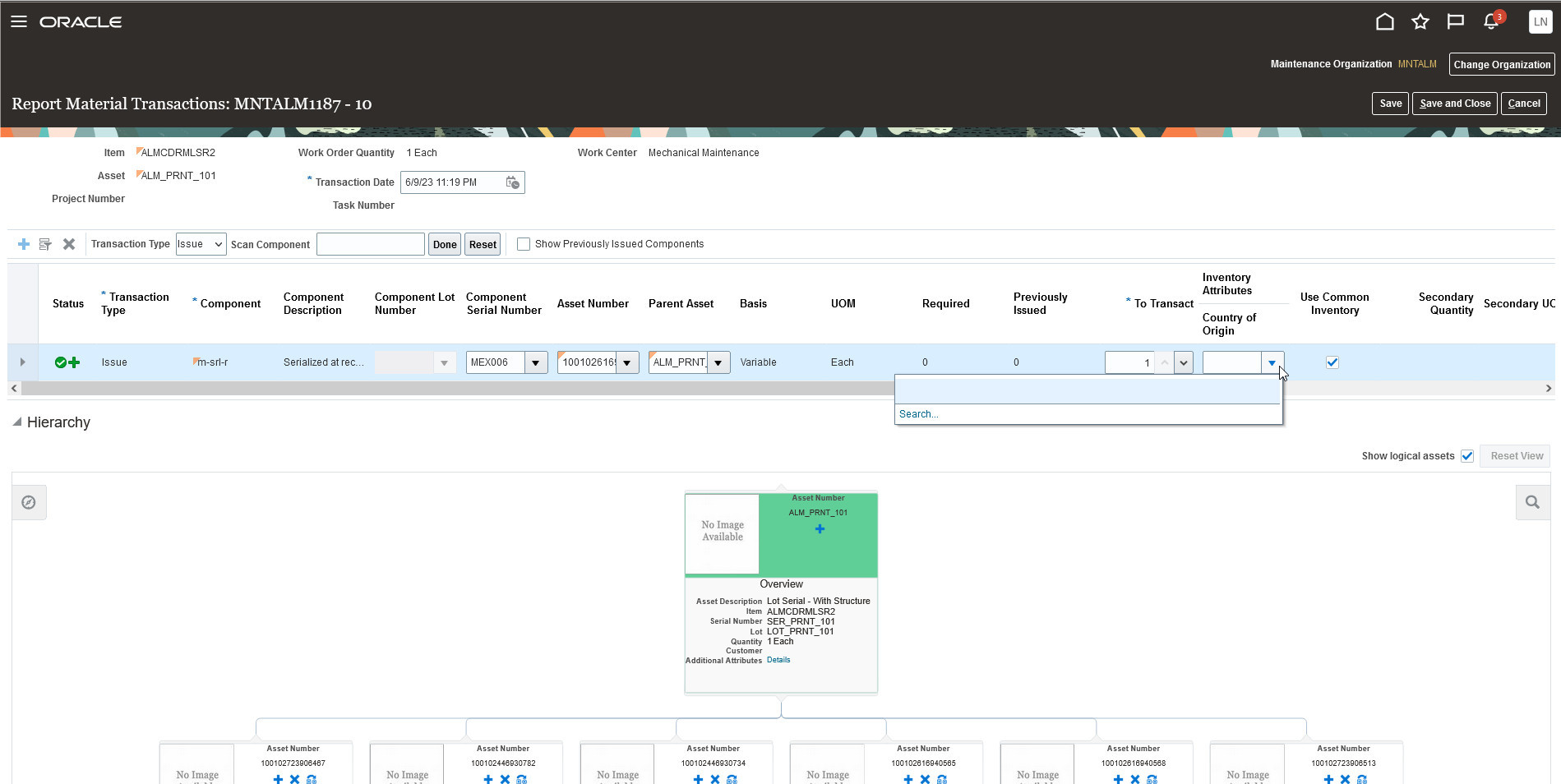Open Component Serial Number MEX006 dropdown
This screenshot has width=1561, height=784.
point(536,362)
